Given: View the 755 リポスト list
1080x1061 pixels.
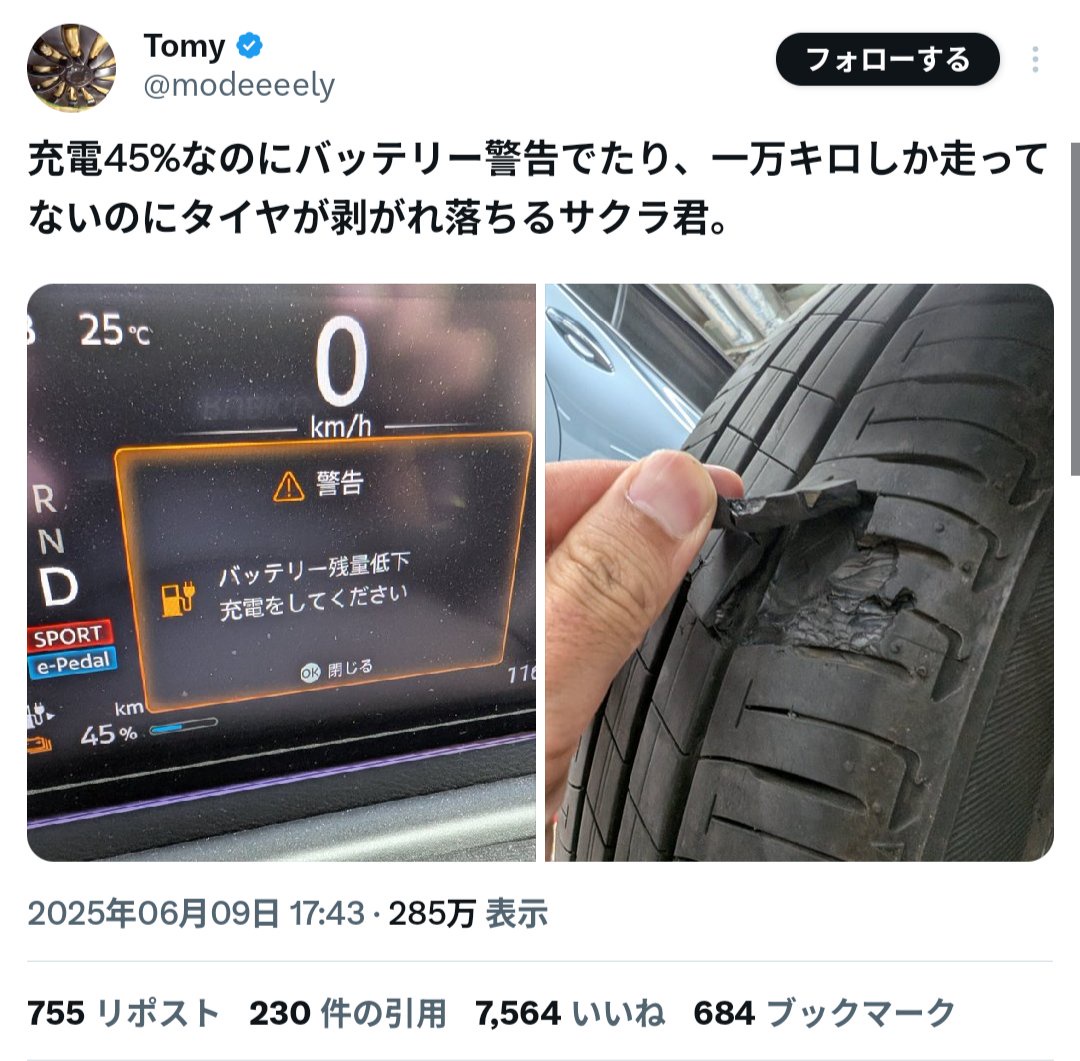Looking at the screenshot, I should [x=124, y=1013].
